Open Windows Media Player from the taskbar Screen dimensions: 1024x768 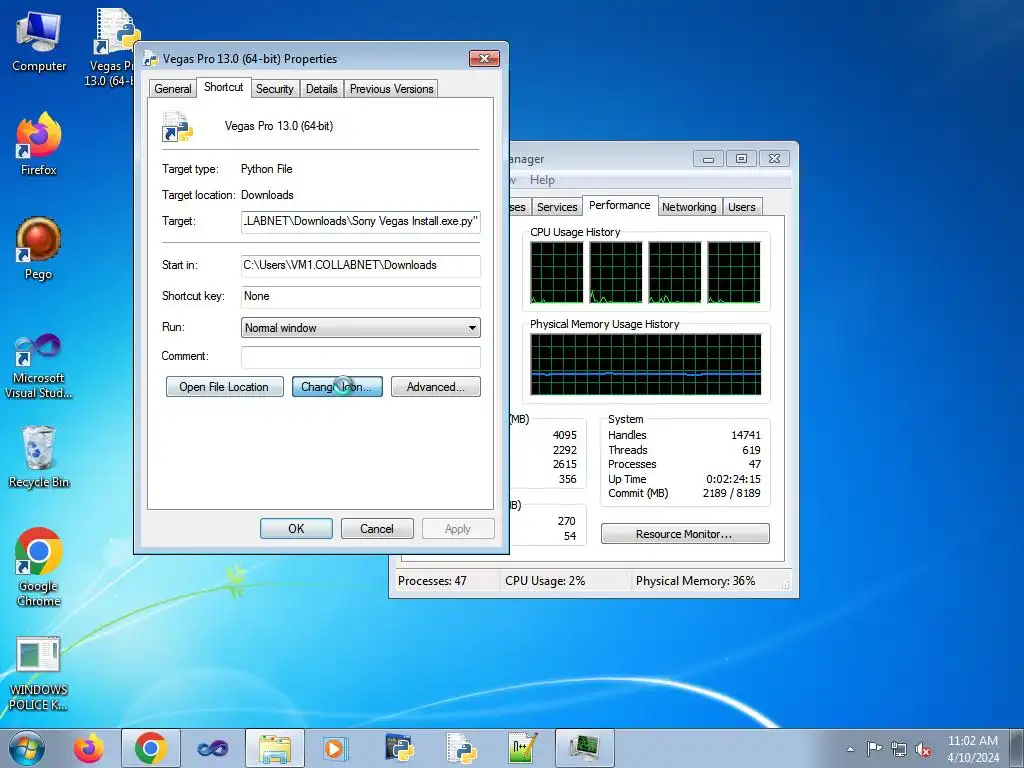[x=336, y=748]
